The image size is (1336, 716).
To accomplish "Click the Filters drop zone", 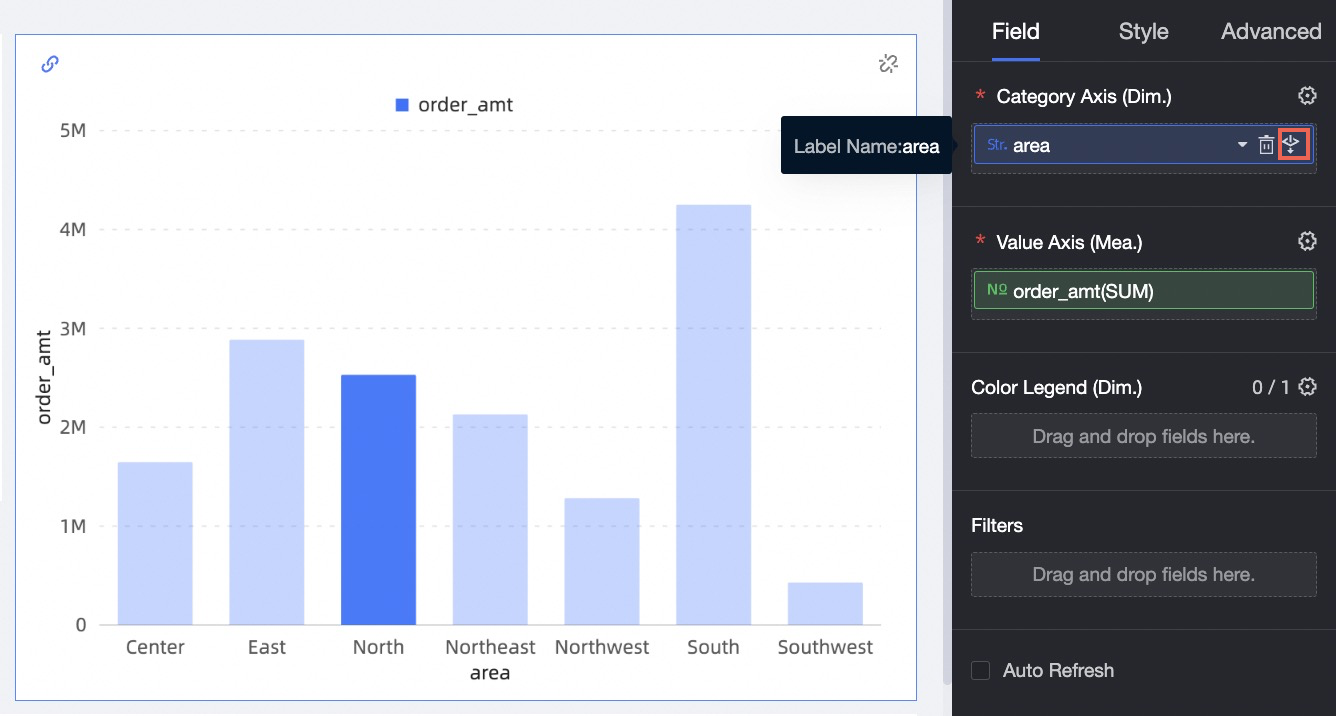I will (x=1143, y=574).
